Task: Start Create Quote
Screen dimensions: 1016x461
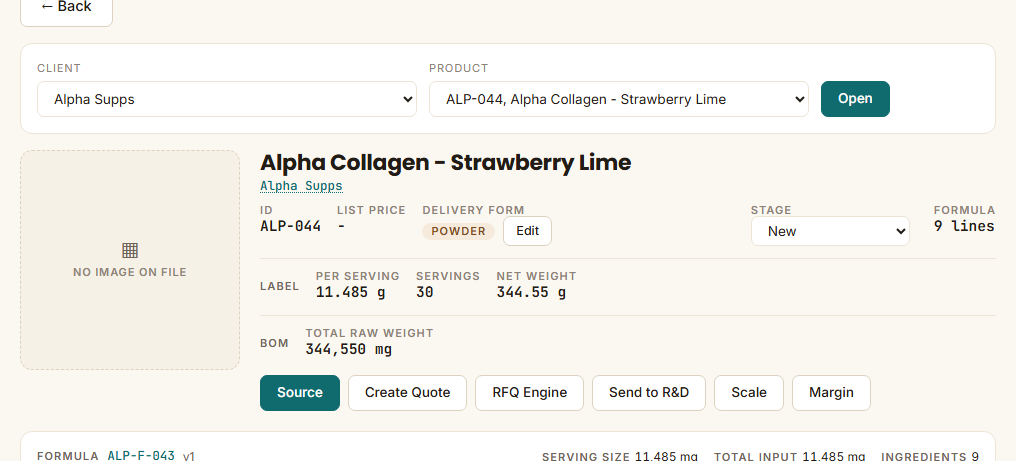Action: [x=408, y=393]
